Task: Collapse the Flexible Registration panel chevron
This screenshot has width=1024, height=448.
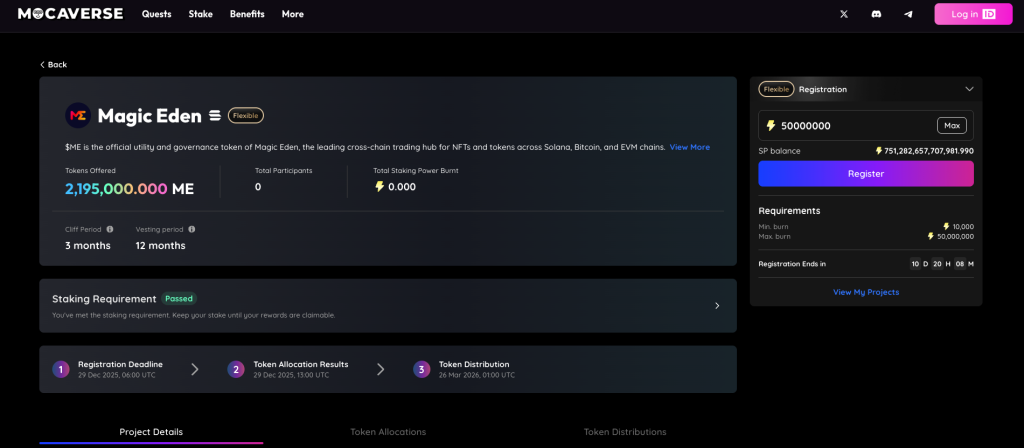Action: pyautogui.click(x=968, y=89)
